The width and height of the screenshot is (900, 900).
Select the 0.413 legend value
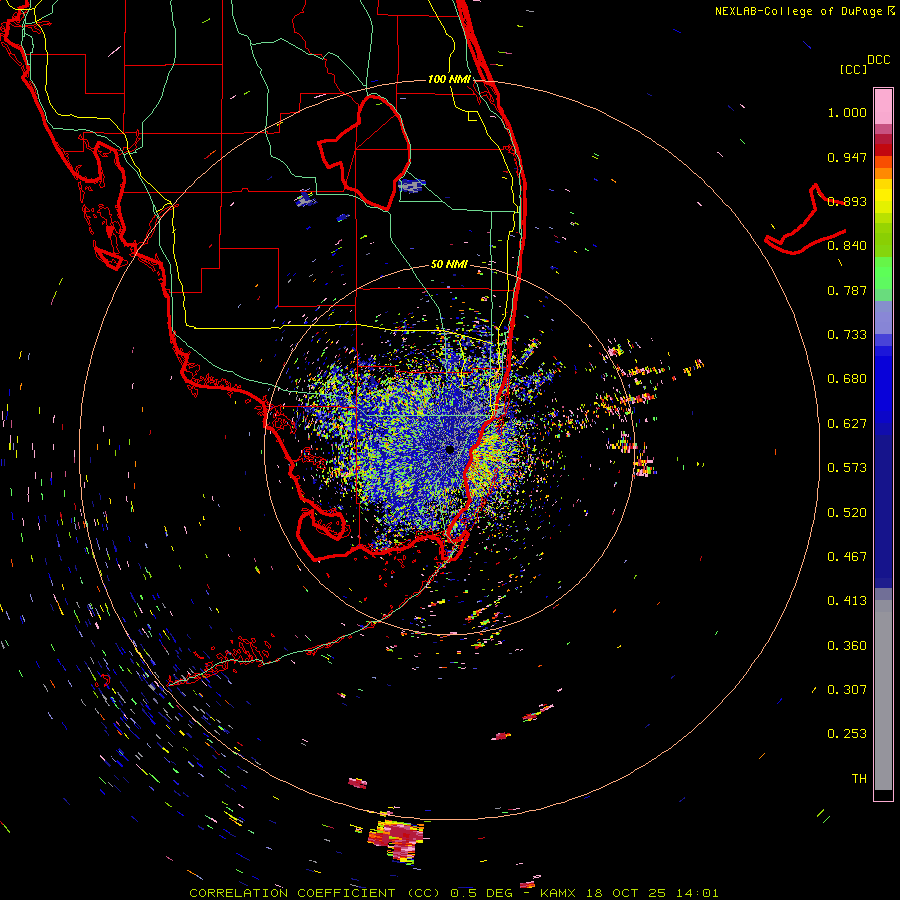click(x=847, y=601)
